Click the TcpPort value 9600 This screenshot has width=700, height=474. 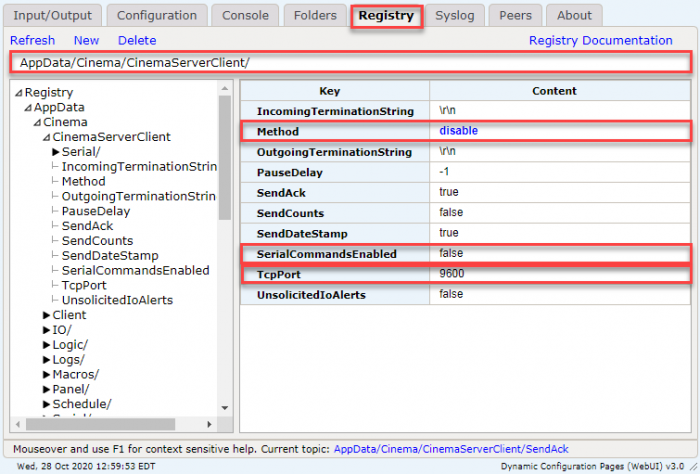tap(452, 274)
